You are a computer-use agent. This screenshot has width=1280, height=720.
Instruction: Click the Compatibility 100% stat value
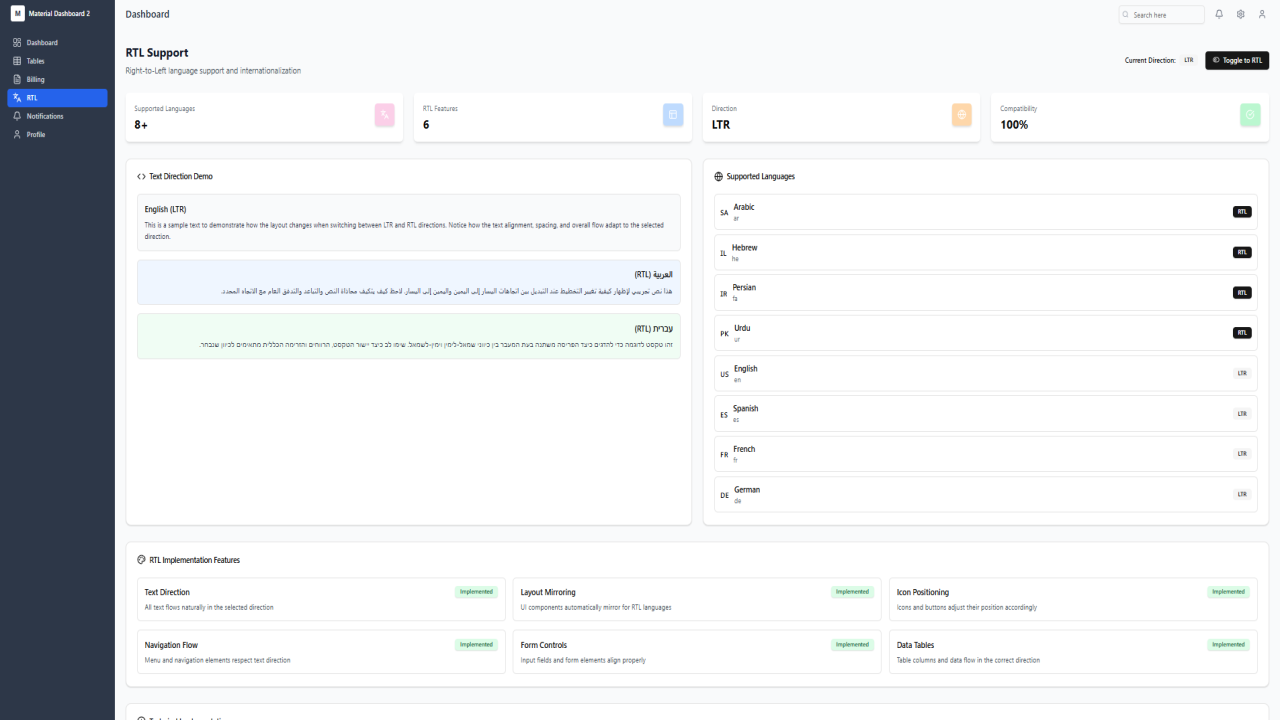1014,125
